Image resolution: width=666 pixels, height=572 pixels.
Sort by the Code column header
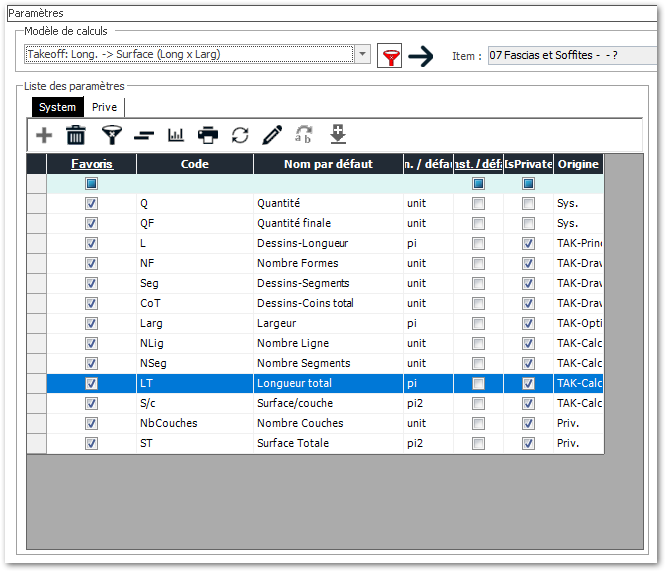[194, 164]
